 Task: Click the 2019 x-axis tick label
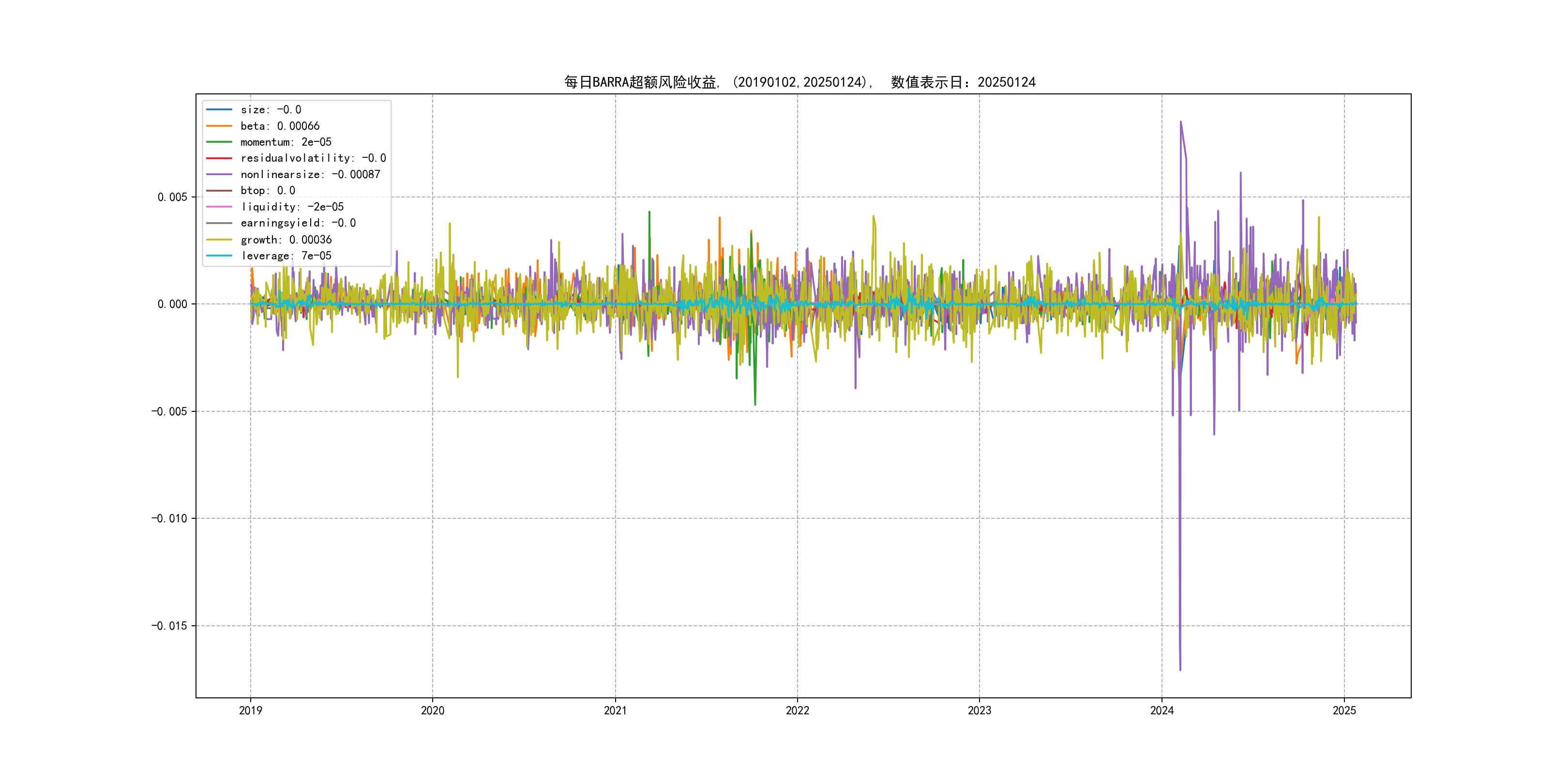click(250, 710)
